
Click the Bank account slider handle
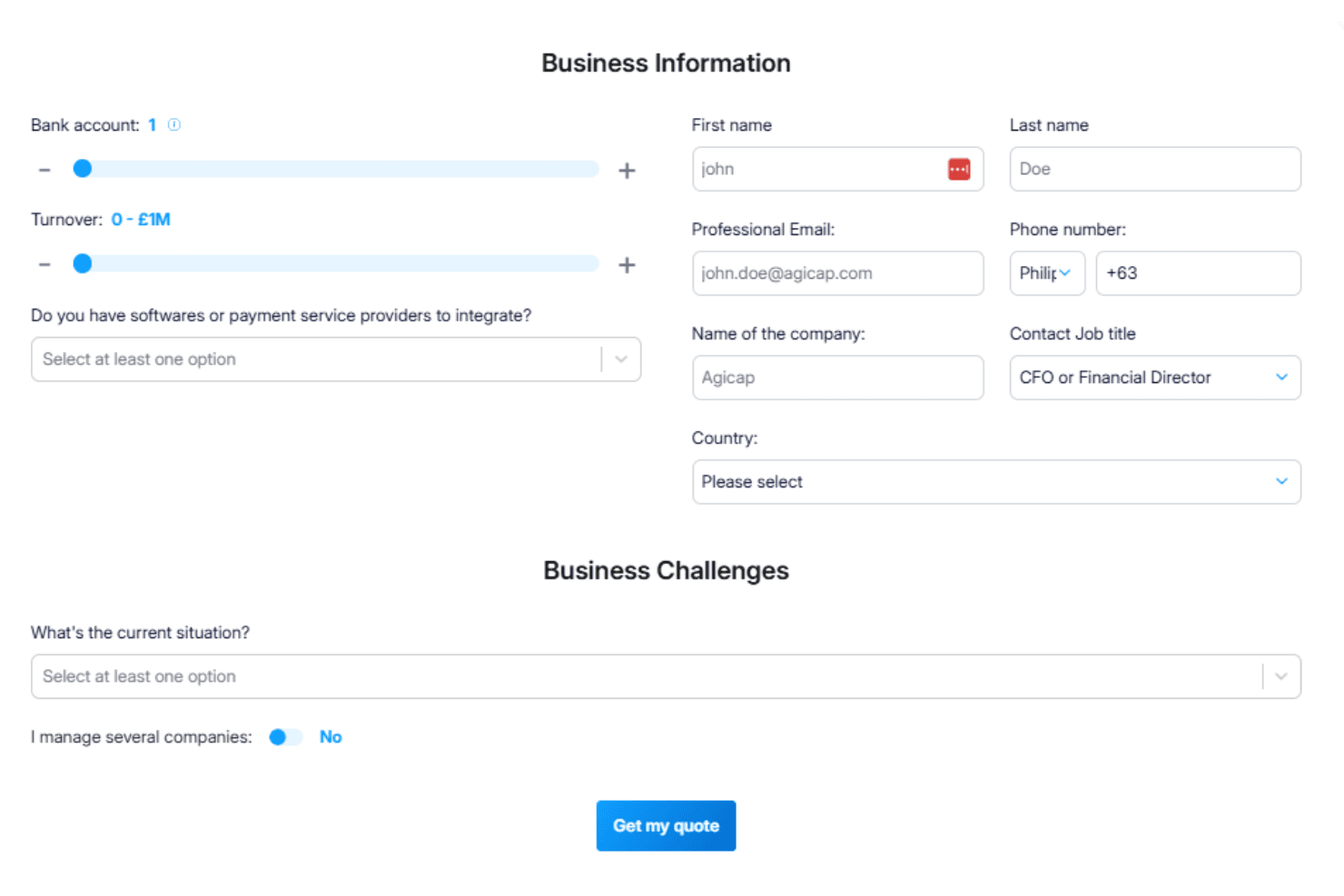pyautogui.click(x=83, y=169)
